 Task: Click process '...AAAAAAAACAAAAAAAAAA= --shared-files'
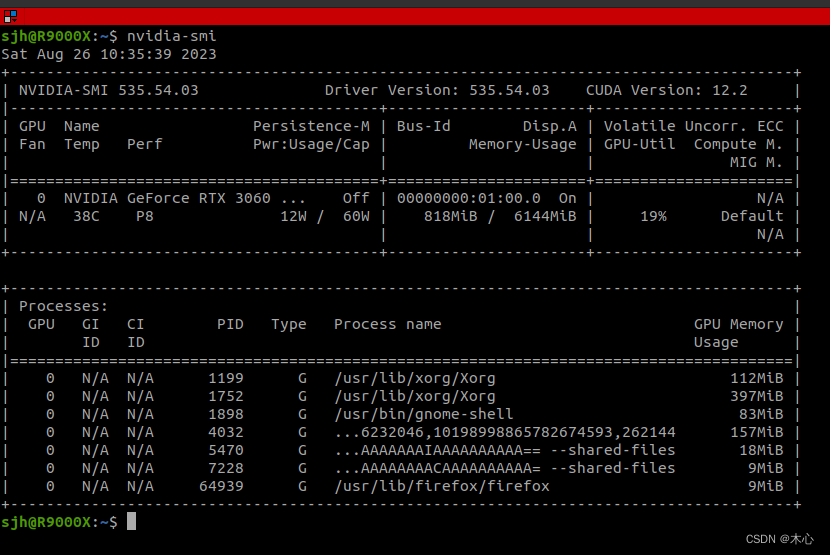pos(504,469)
